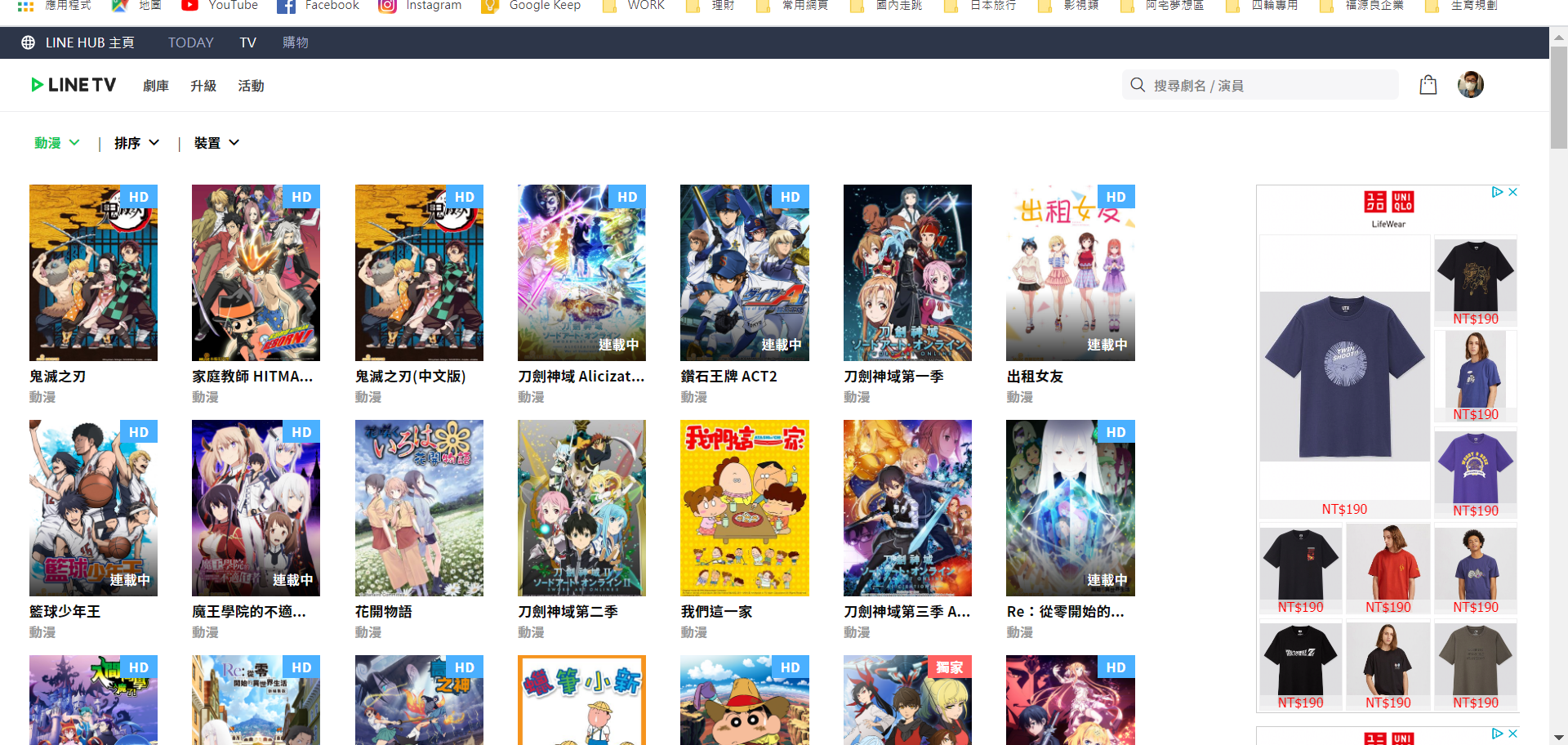Open YouTube bookmark in bookmarks bar

(x=220, y=6)
